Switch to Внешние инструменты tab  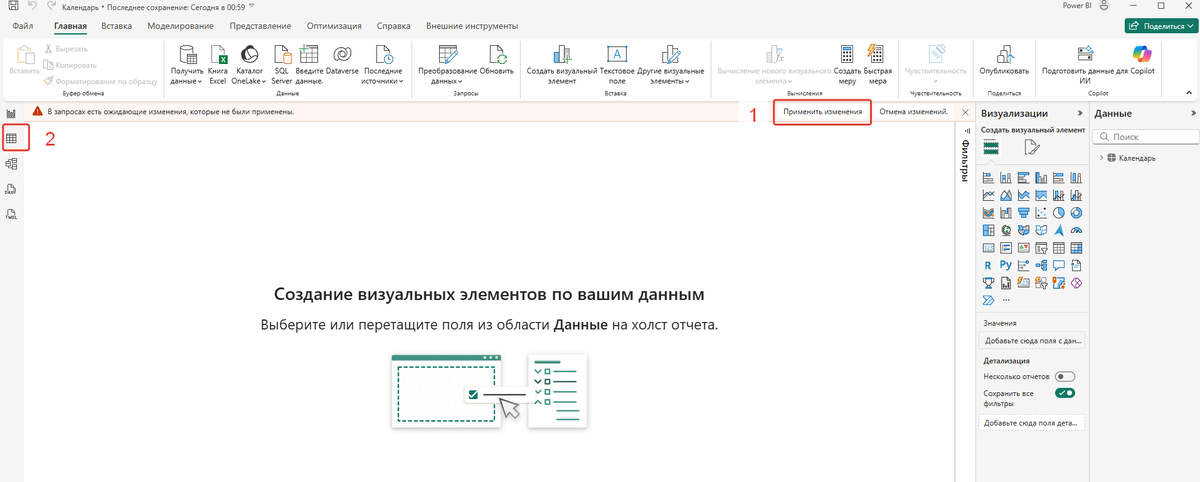[472, 25]
